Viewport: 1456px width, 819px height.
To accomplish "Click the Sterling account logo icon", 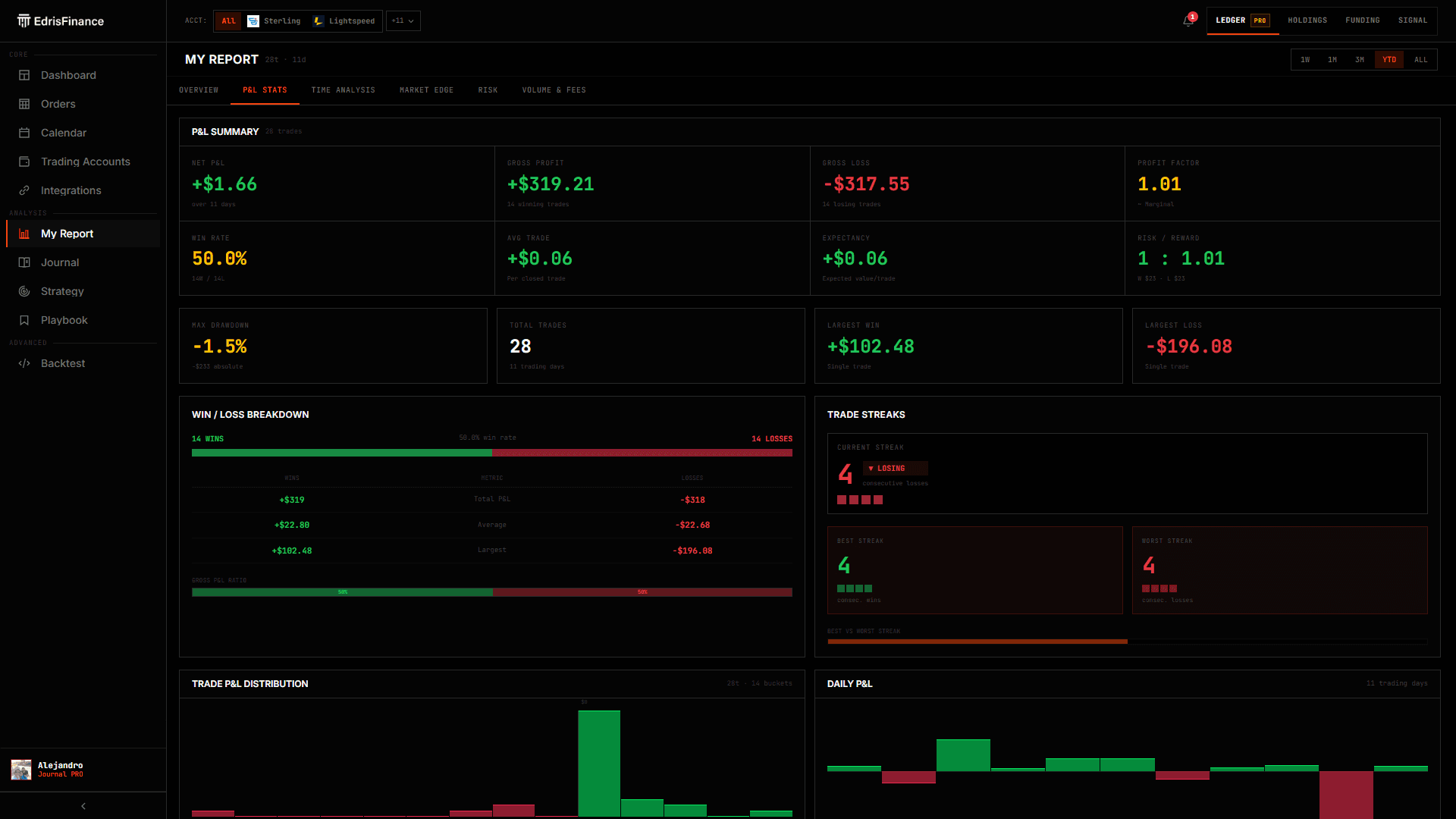I will tap(253, 21).
